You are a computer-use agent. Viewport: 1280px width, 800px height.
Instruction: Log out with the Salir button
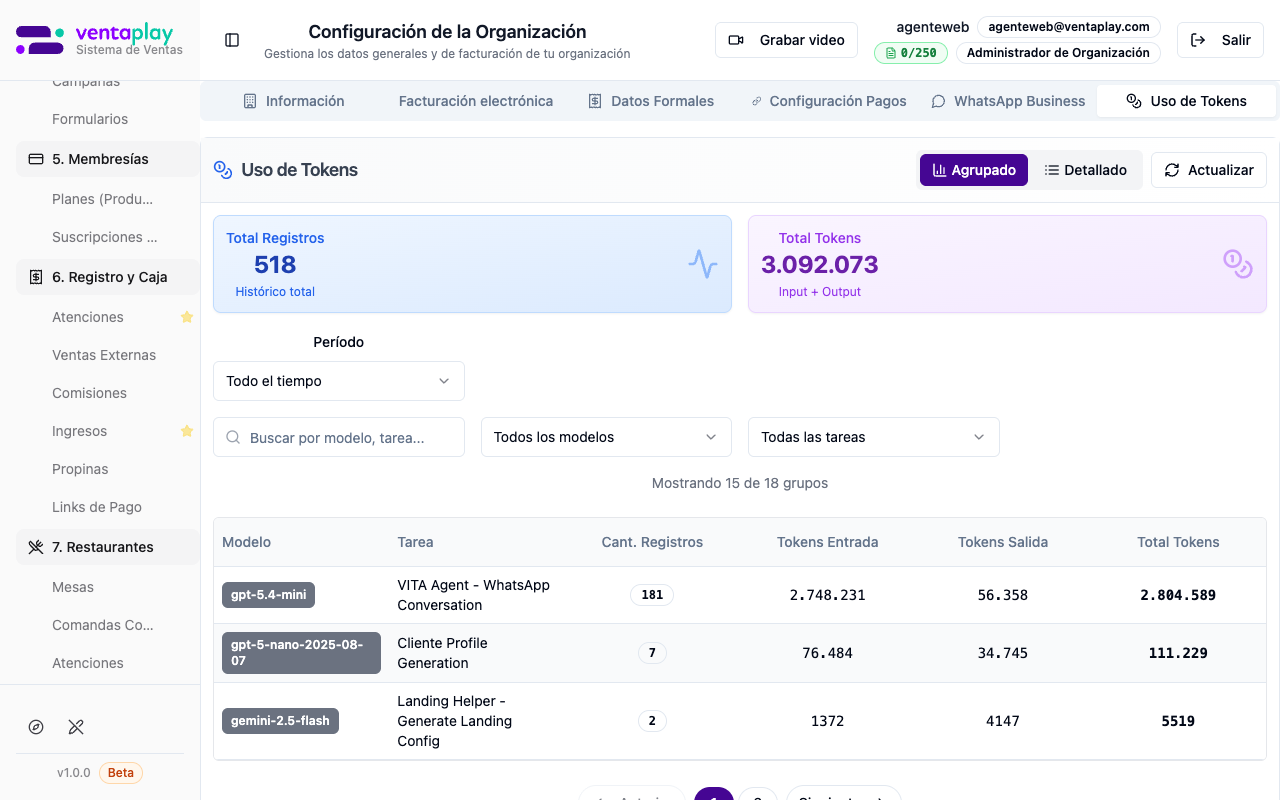point(1220,40)
